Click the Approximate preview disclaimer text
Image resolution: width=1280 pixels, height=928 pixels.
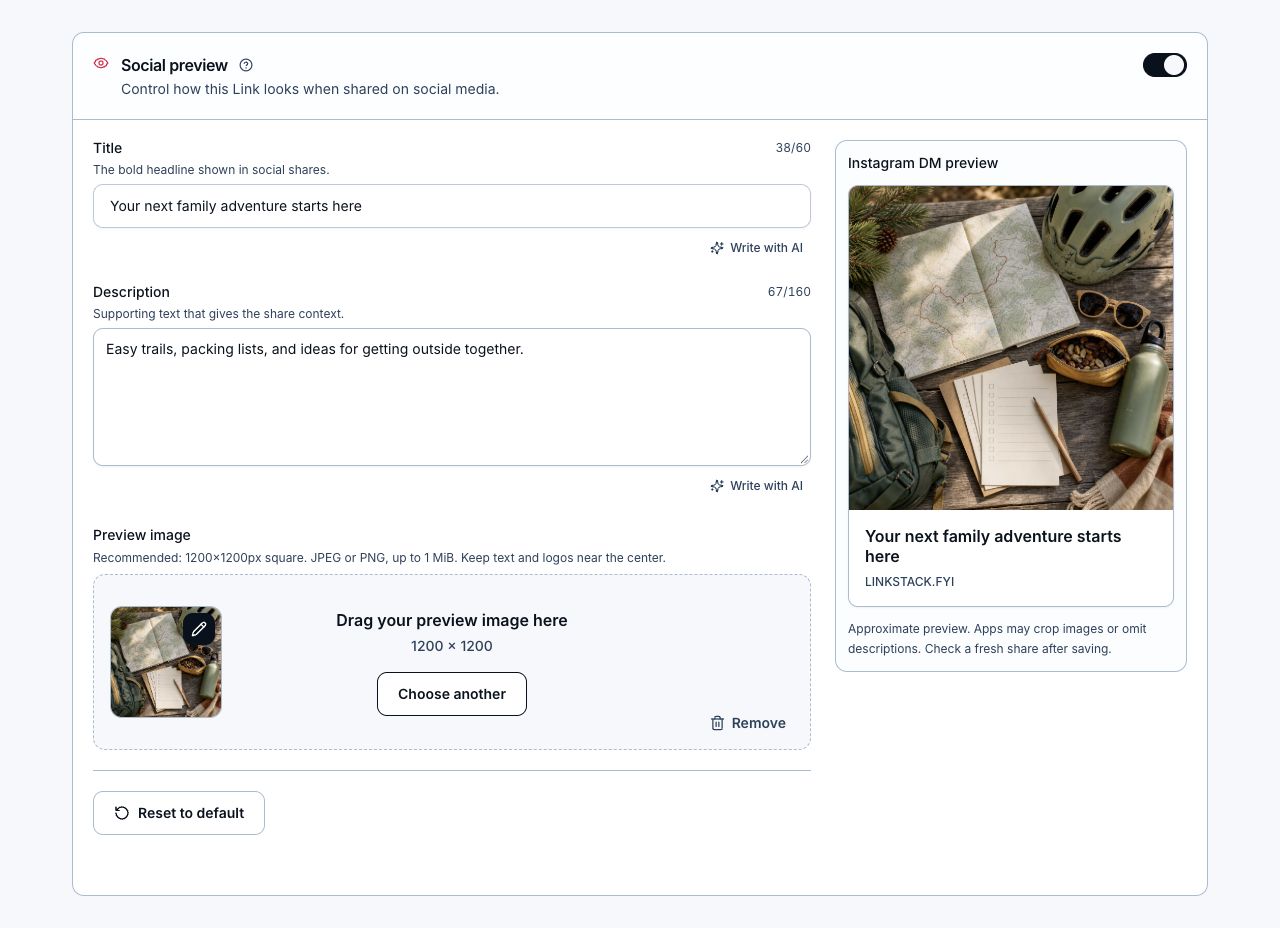[x=997, y=639]
